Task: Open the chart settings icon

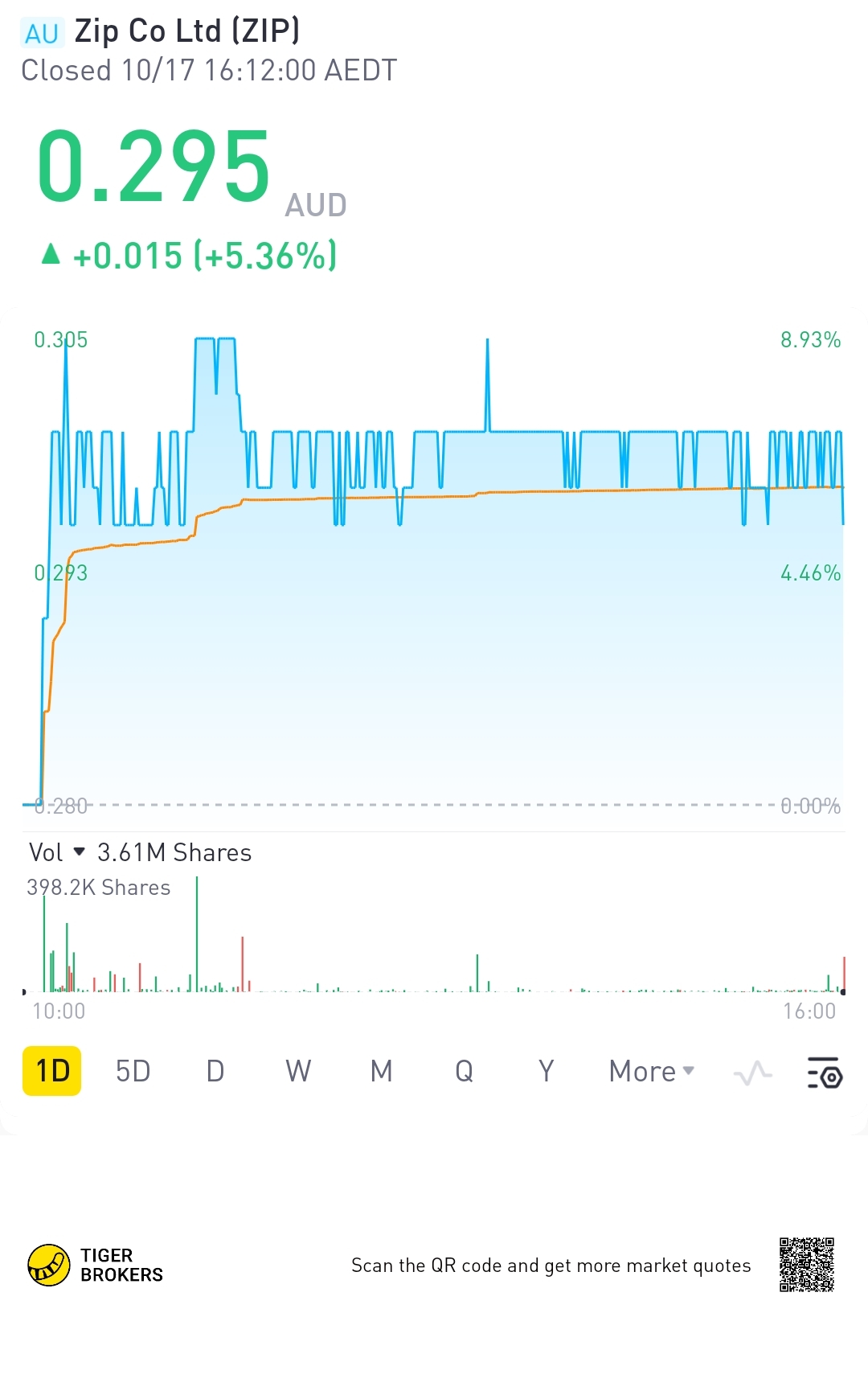Action: point(825,1073)
